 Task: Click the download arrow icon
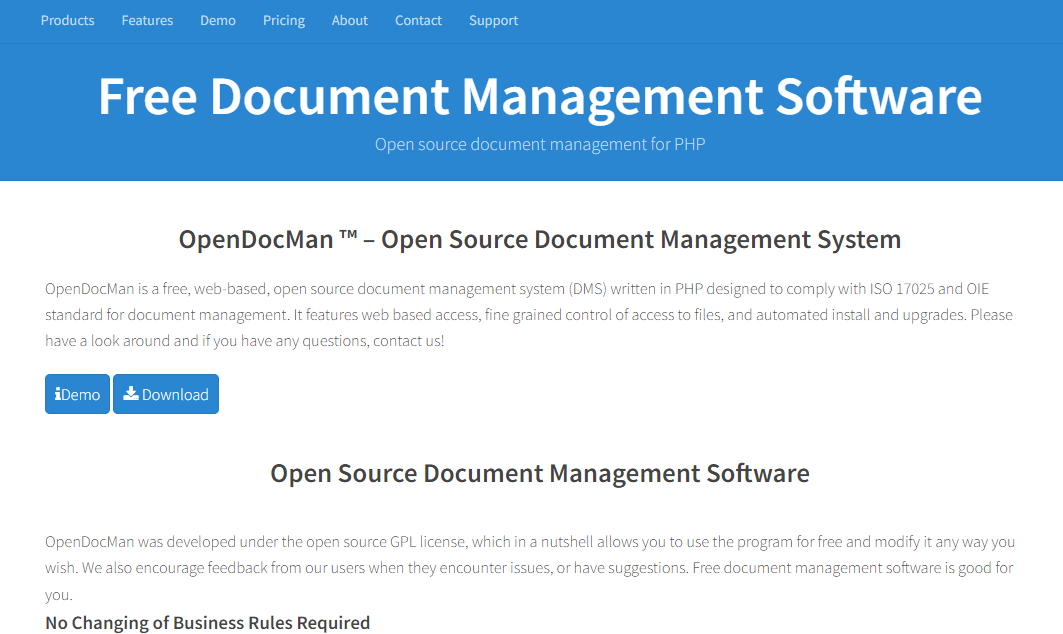tap(131, 393)
